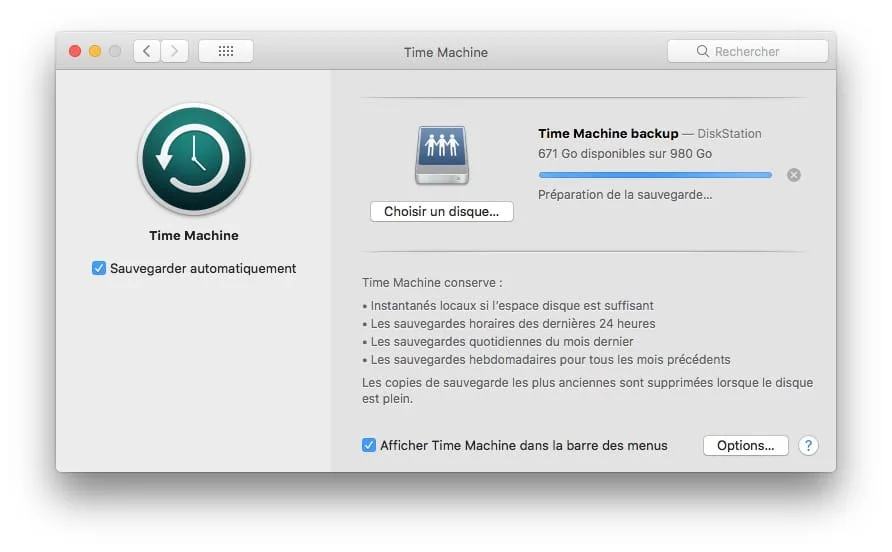Click the Time Machine window title
The image size is (892, 552).
446,52
